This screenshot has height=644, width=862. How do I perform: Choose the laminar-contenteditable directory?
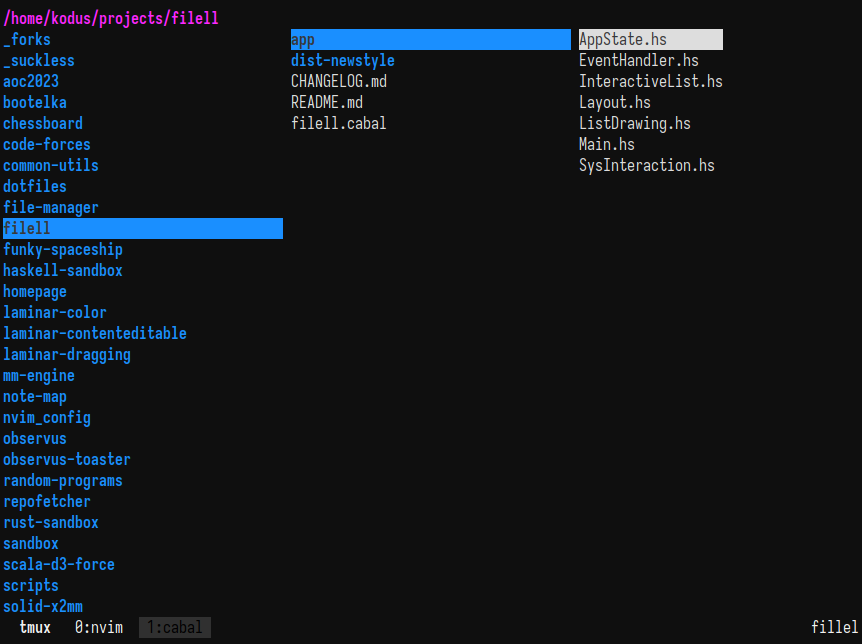[95, 334]
